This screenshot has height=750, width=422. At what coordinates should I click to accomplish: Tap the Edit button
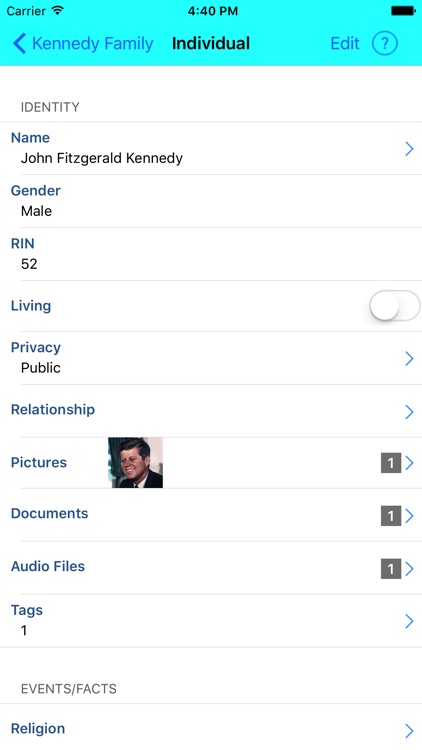[344, 44]
